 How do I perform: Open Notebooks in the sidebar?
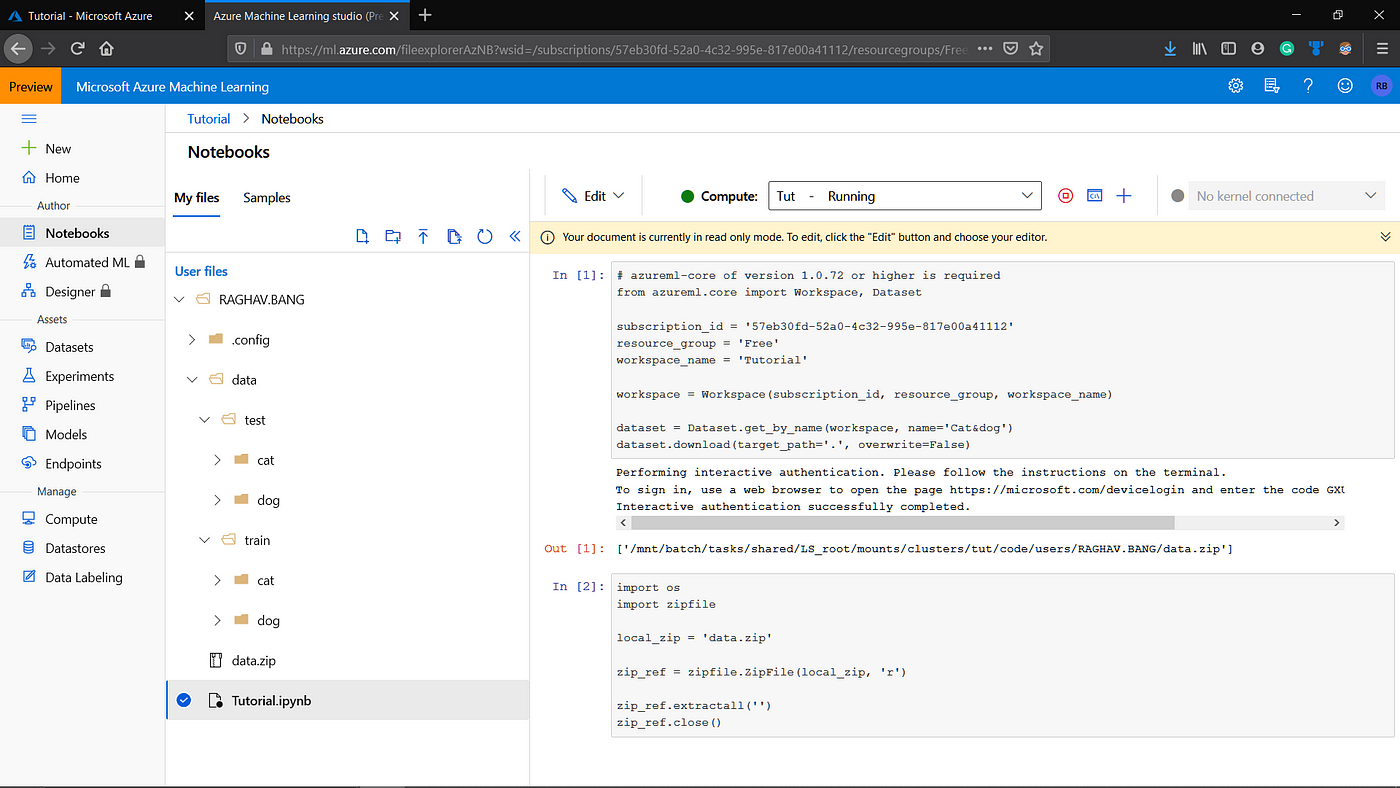click(82, 233)
